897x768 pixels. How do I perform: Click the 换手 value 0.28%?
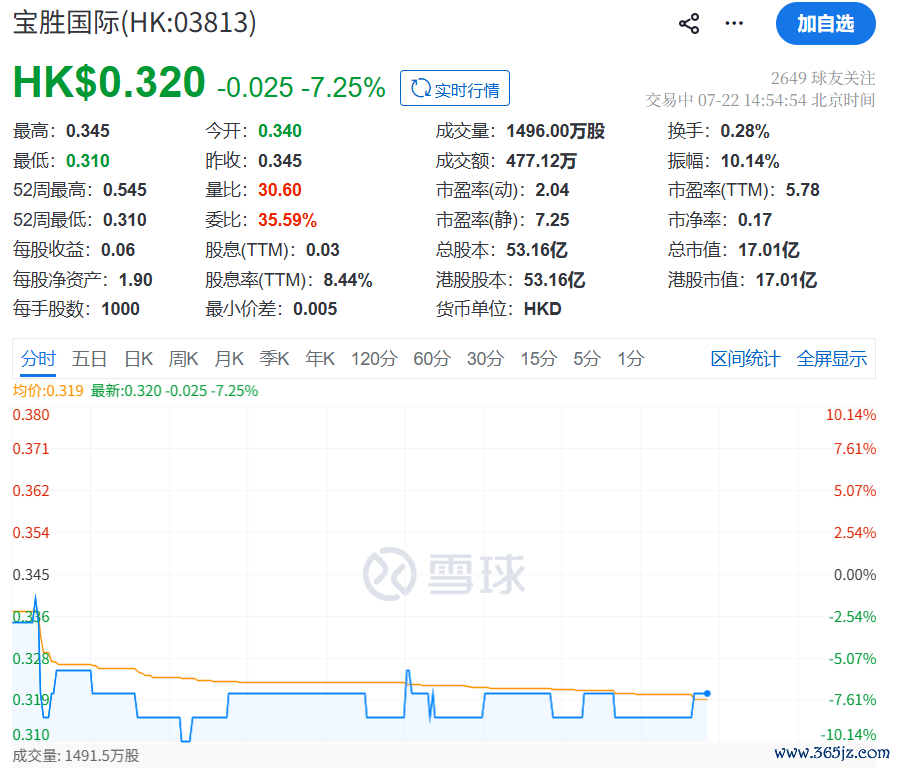click(x=745, y=131)
